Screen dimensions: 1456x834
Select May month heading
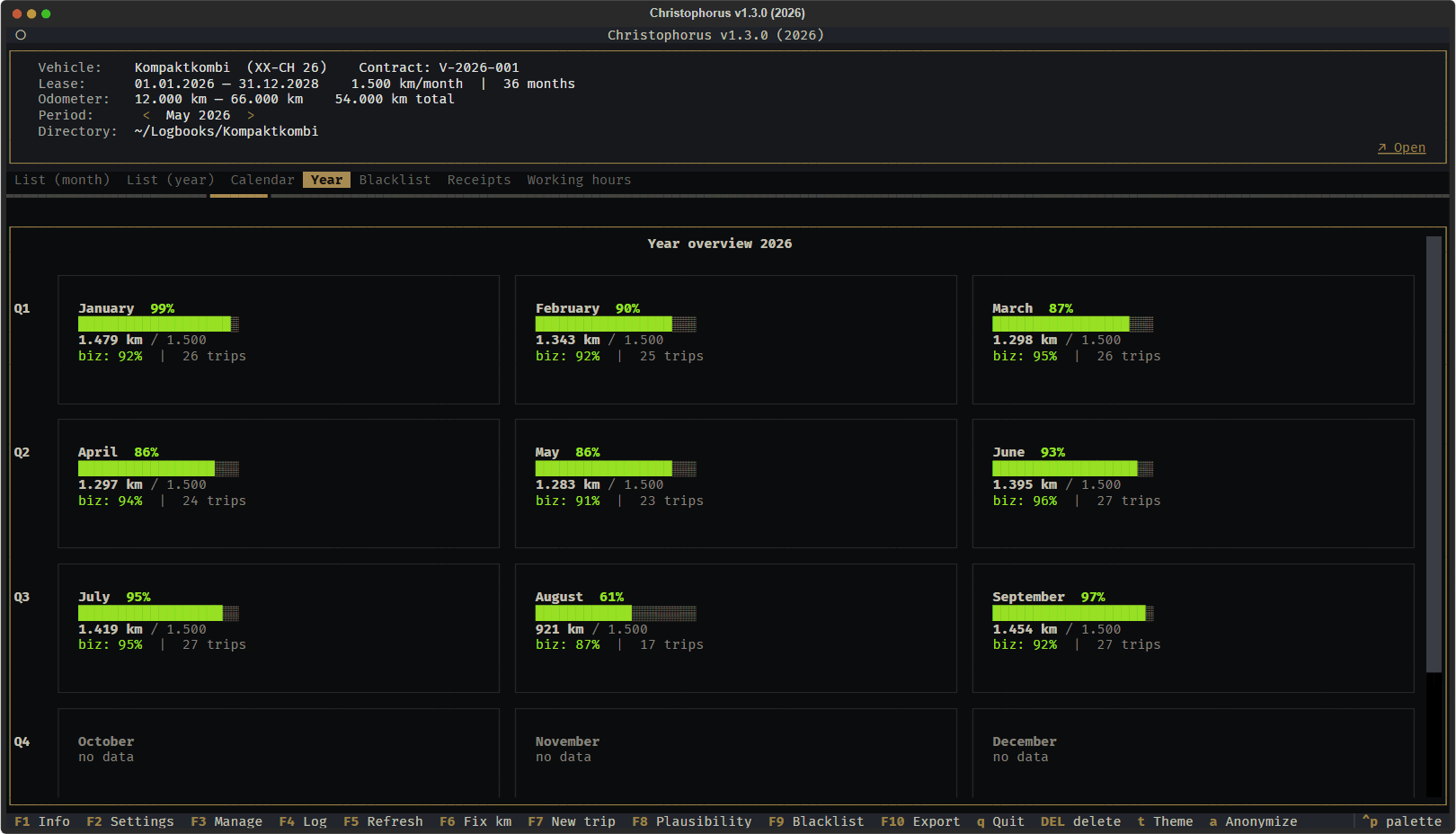pos(547,452)
